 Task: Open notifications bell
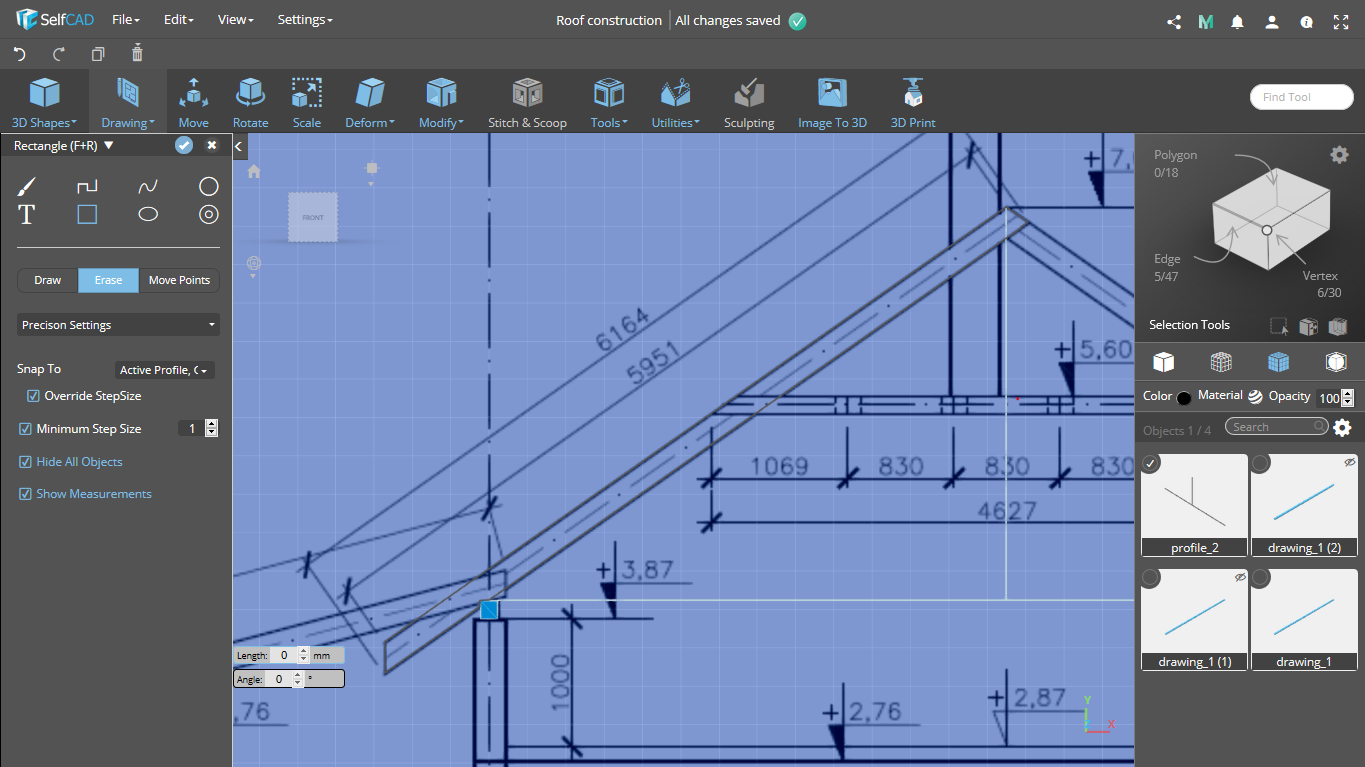(1238, 21)
